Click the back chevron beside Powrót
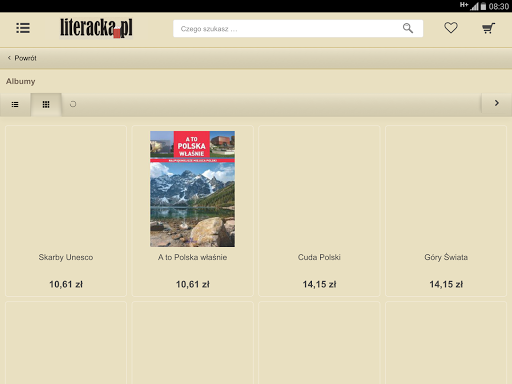This screenshot has height=384, width=512. 9,58
